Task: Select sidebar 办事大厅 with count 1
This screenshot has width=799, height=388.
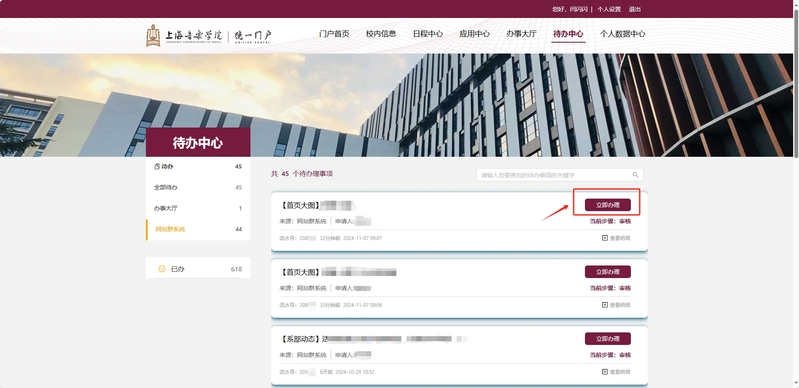Action: click(x=198, y=209)
